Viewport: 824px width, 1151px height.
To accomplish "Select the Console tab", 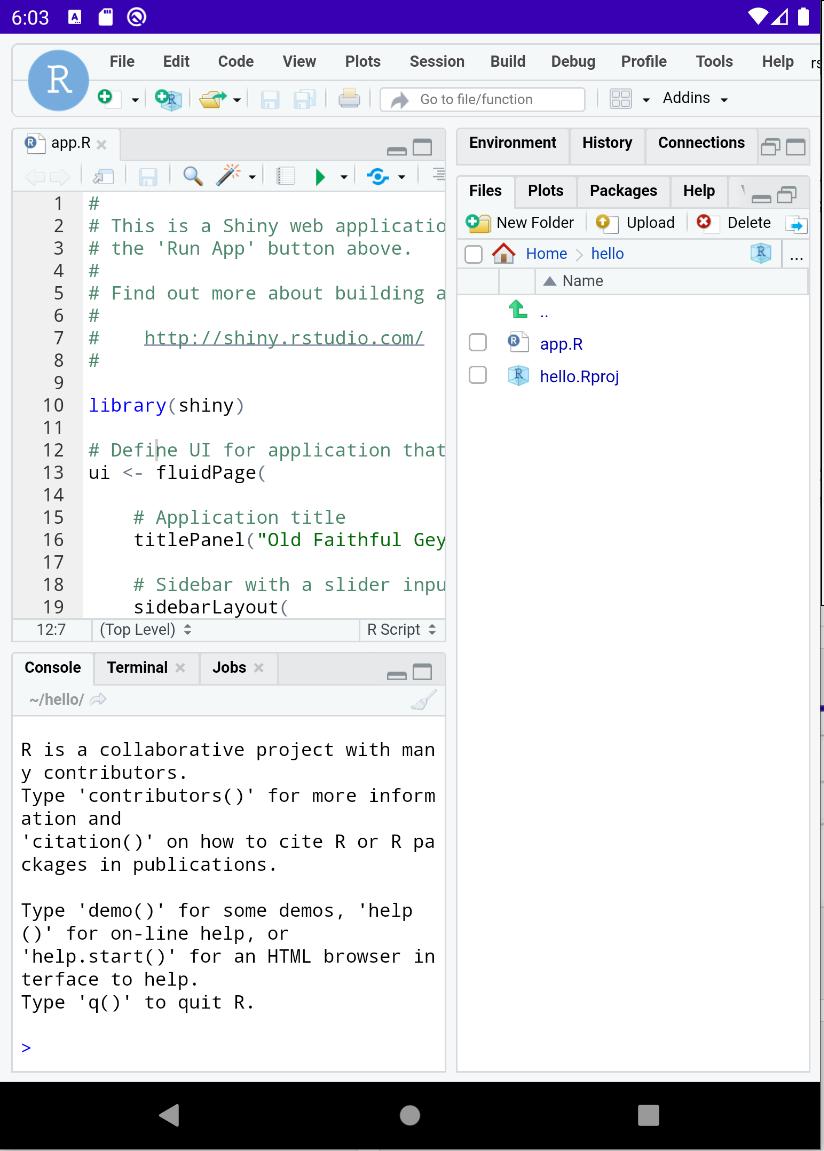I will click(53, 667).
